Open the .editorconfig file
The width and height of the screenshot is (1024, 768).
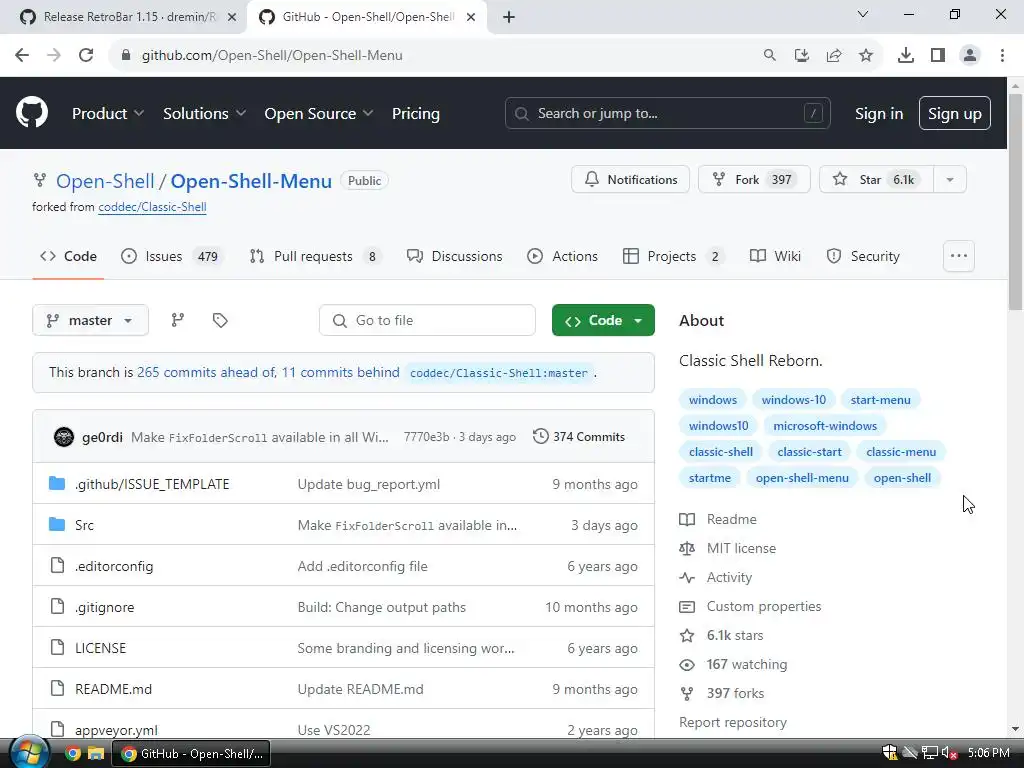click(114, 566)
